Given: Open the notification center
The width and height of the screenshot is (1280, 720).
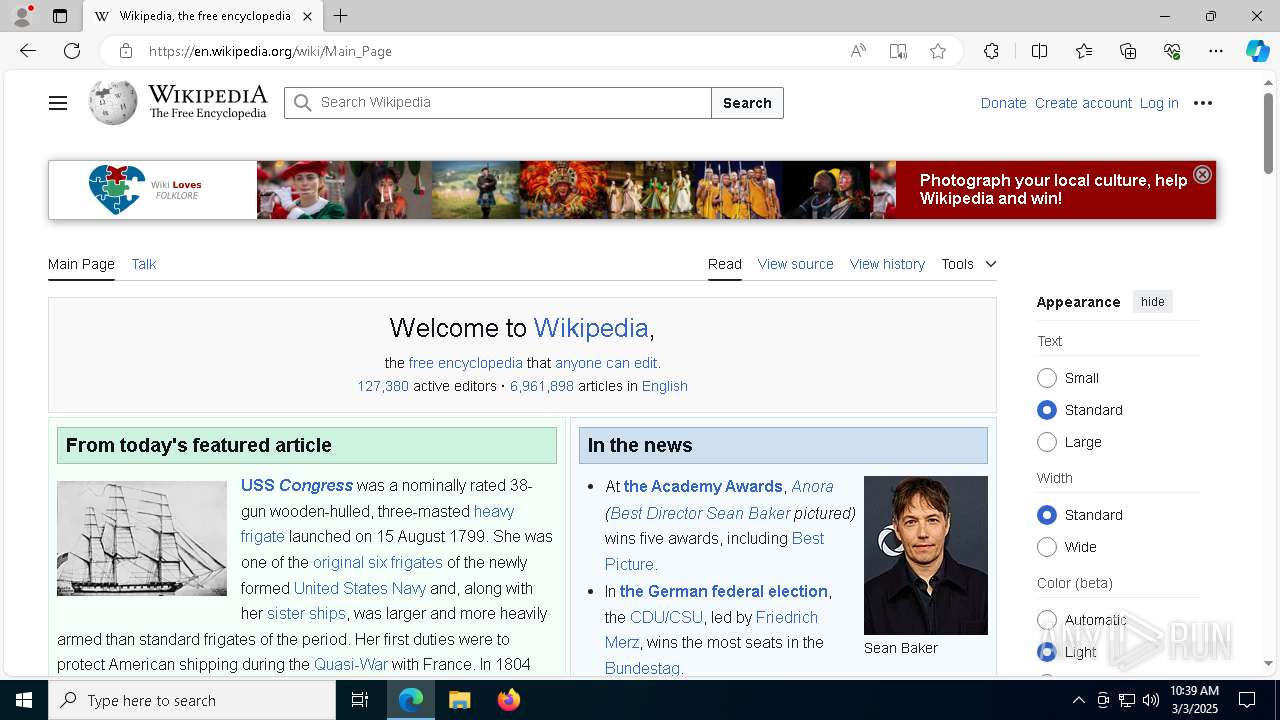Looking at the screenshot, I should [x=1248, y=700].
